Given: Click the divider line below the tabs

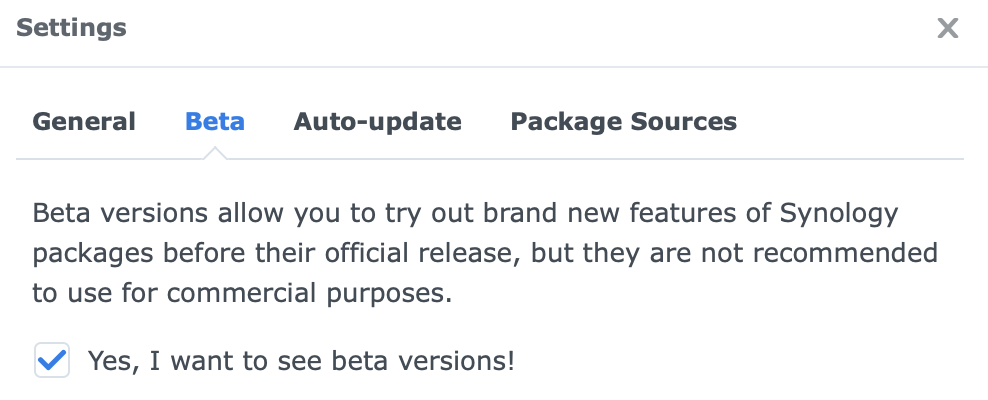Looking at the screenshot, I should (600, 159).
